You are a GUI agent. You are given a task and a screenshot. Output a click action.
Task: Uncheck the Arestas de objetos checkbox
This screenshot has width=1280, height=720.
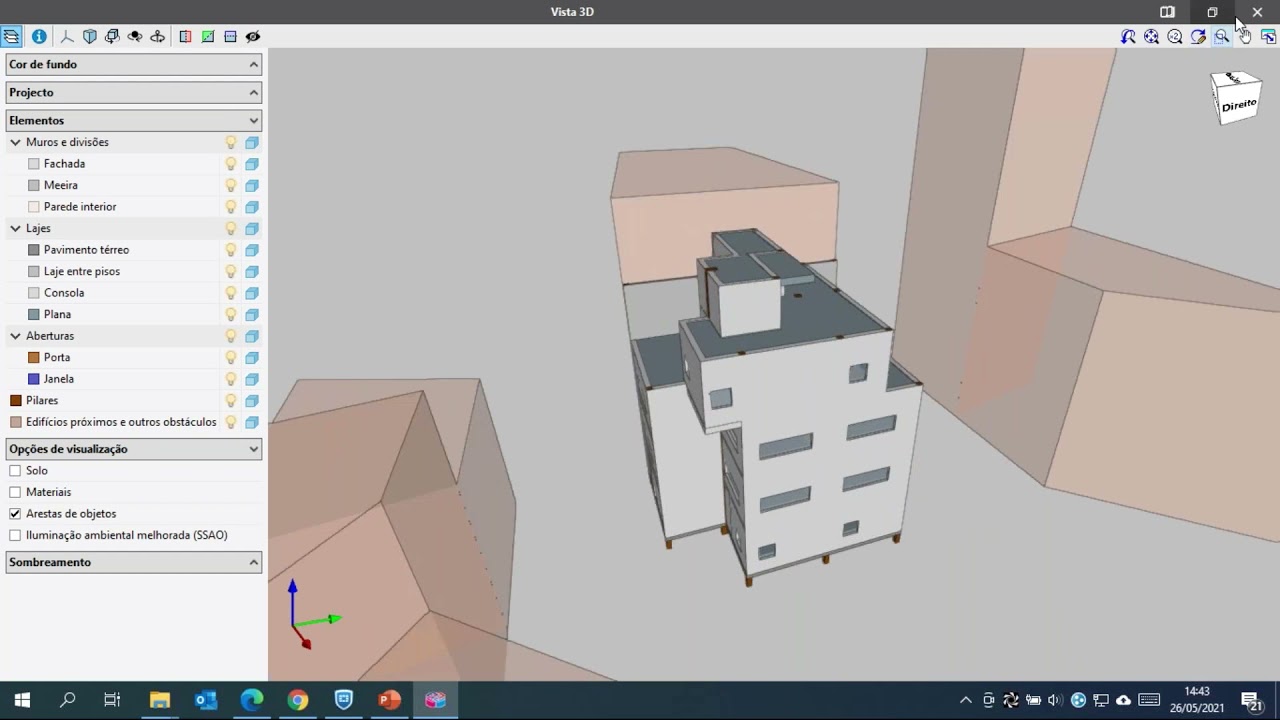[15, 513]
